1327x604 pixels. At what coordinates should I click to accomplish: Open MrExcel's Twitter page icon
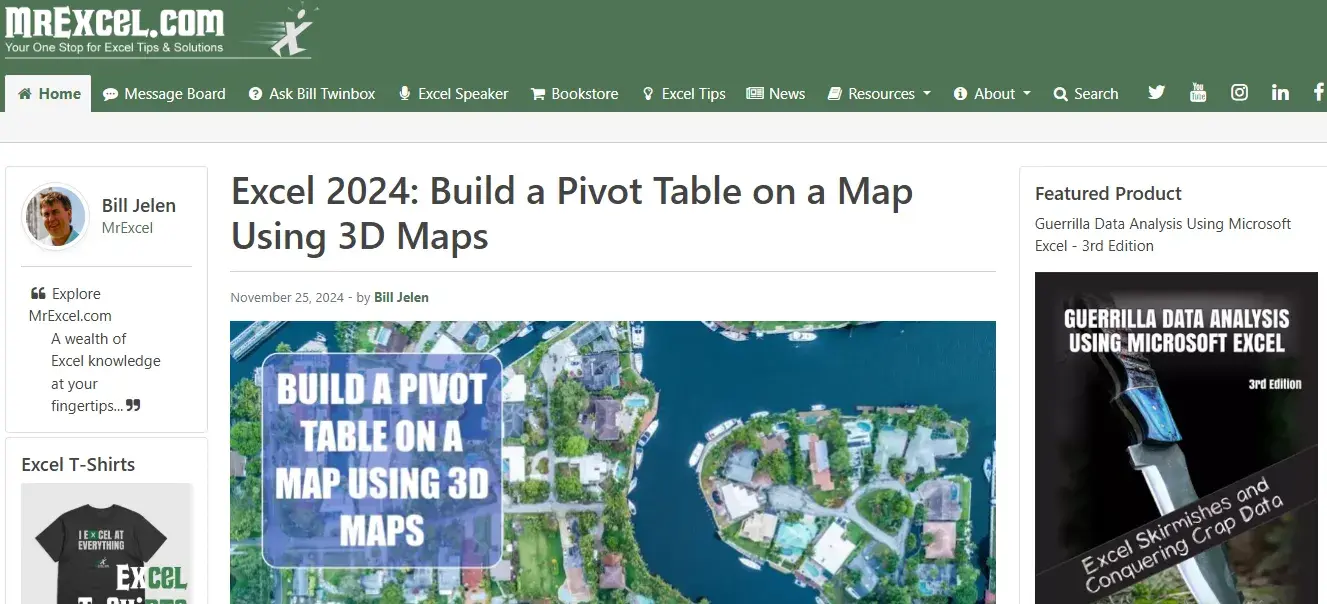point(1157,93)
